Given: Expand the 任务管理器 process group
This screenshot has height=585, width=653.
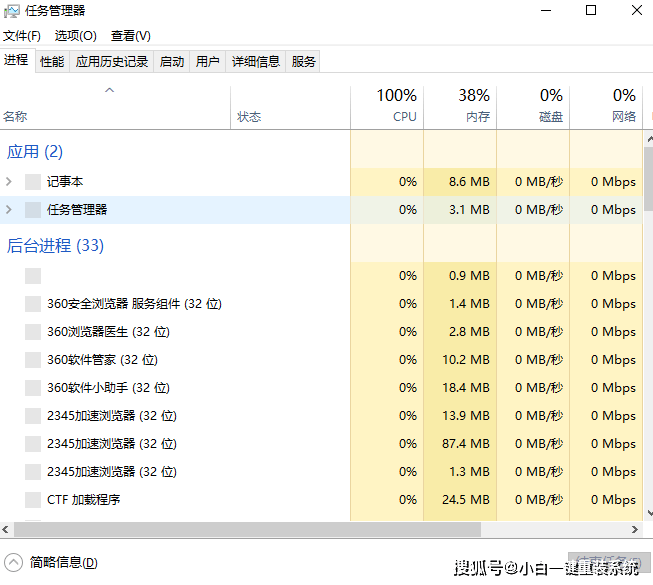Looking at the screenshot, I should (9, 209).
